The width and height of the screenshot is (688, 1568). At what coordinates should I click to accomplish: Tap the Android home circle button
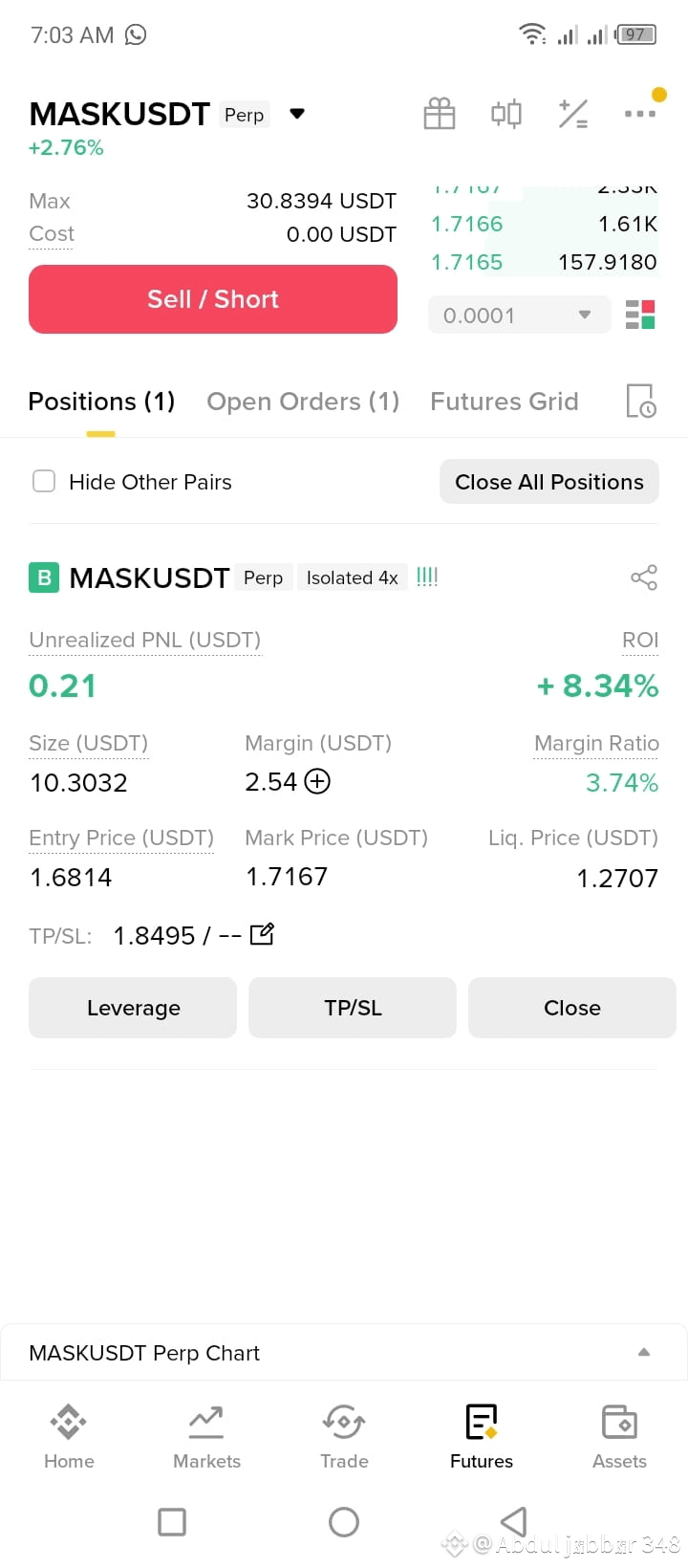[x=344, y=1521]
